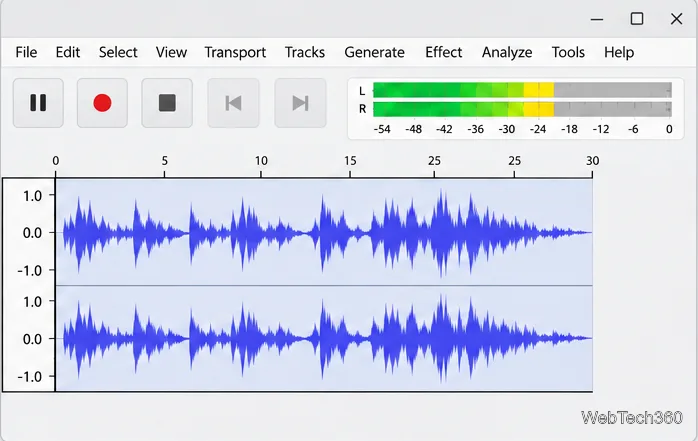Screen dimensions: 698x441
Task: Click the 15 mark on timeline ruler
Action: point(350,161)
